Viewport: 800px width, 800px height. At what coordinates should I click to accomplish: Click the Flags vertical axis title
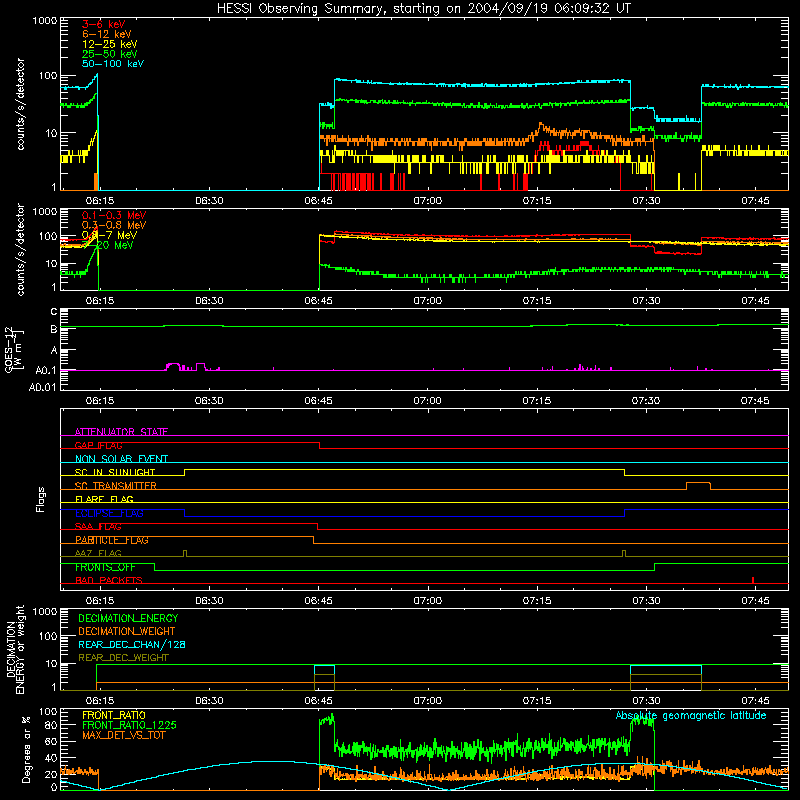coord(40,499)
